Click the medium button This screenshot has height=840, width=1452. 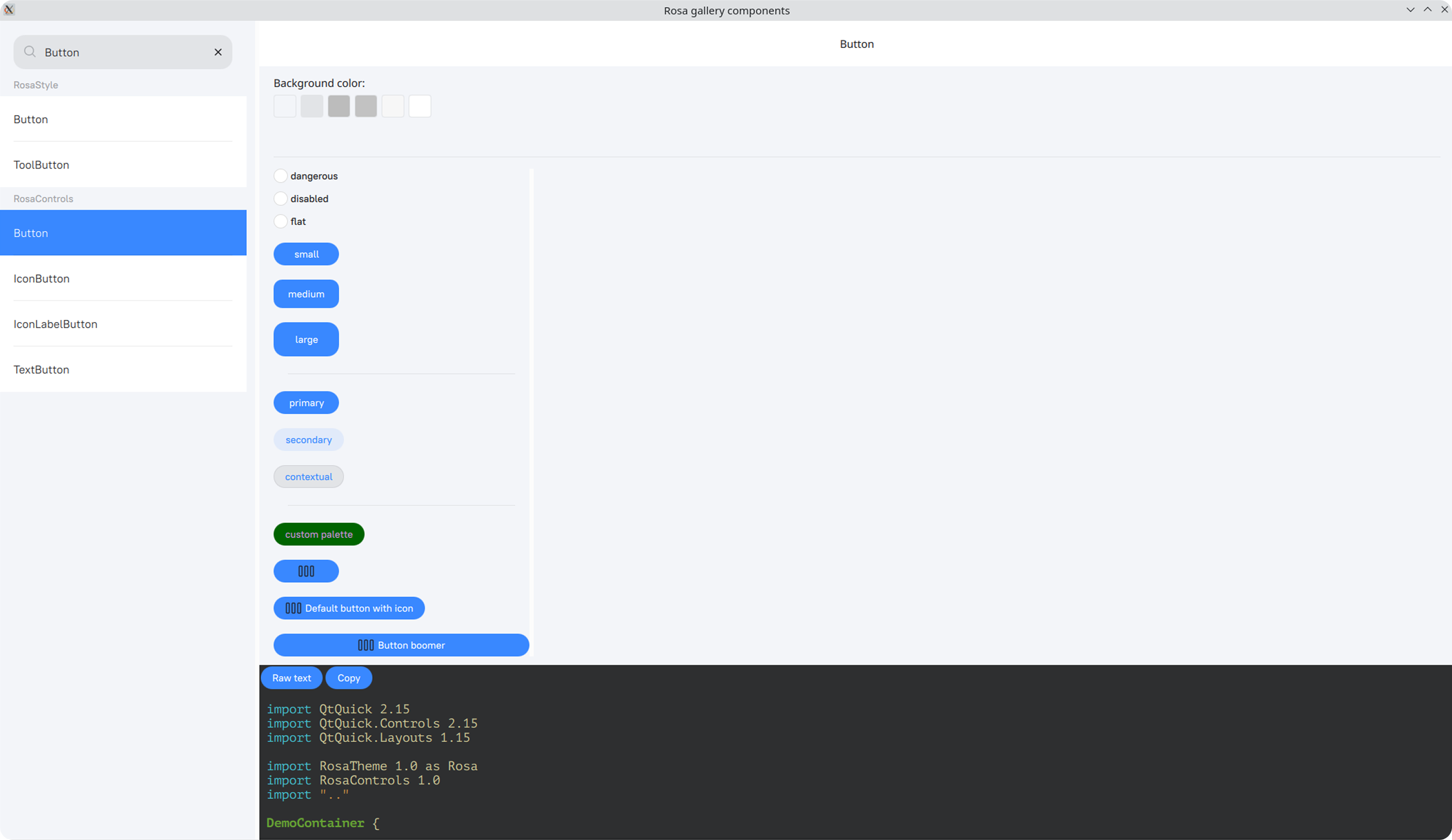(306, 294)
